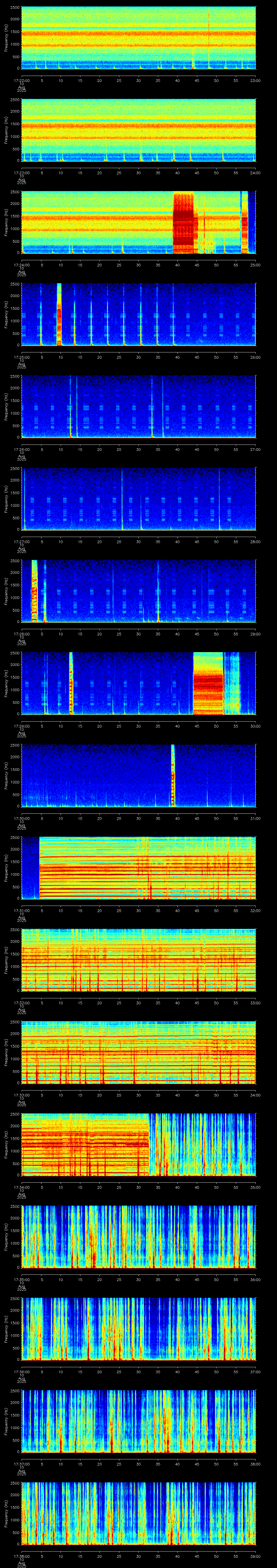Open the spectrogram starting at 17:32:00
This screenshot has height=1568, width=277.
coord(138,960)
